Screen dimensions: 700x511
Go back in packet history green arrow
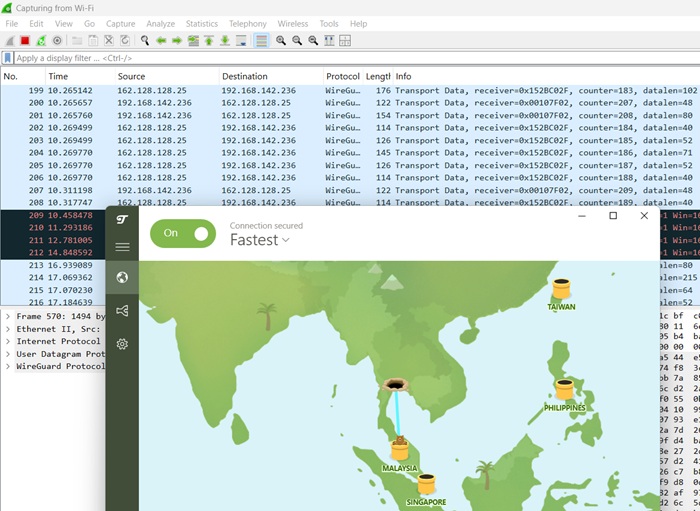point(161,41)
